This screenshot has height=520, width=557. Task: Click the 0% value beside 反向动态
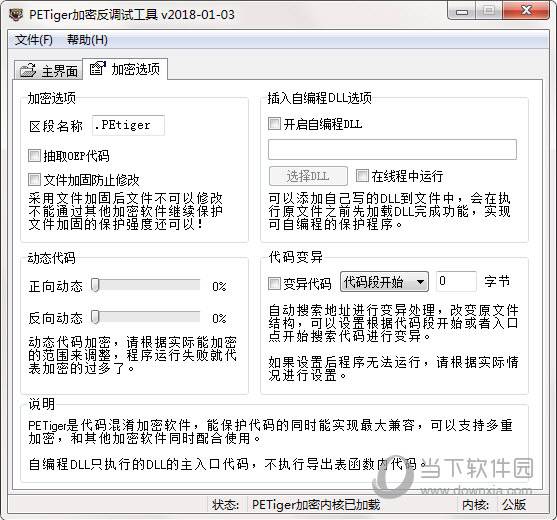pos(219,318)
